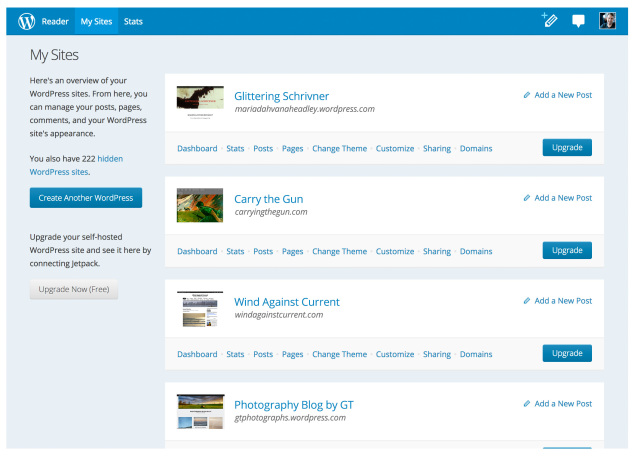Open the user profile avatar
The image size is (635, 457).
[x=607, y=21]
